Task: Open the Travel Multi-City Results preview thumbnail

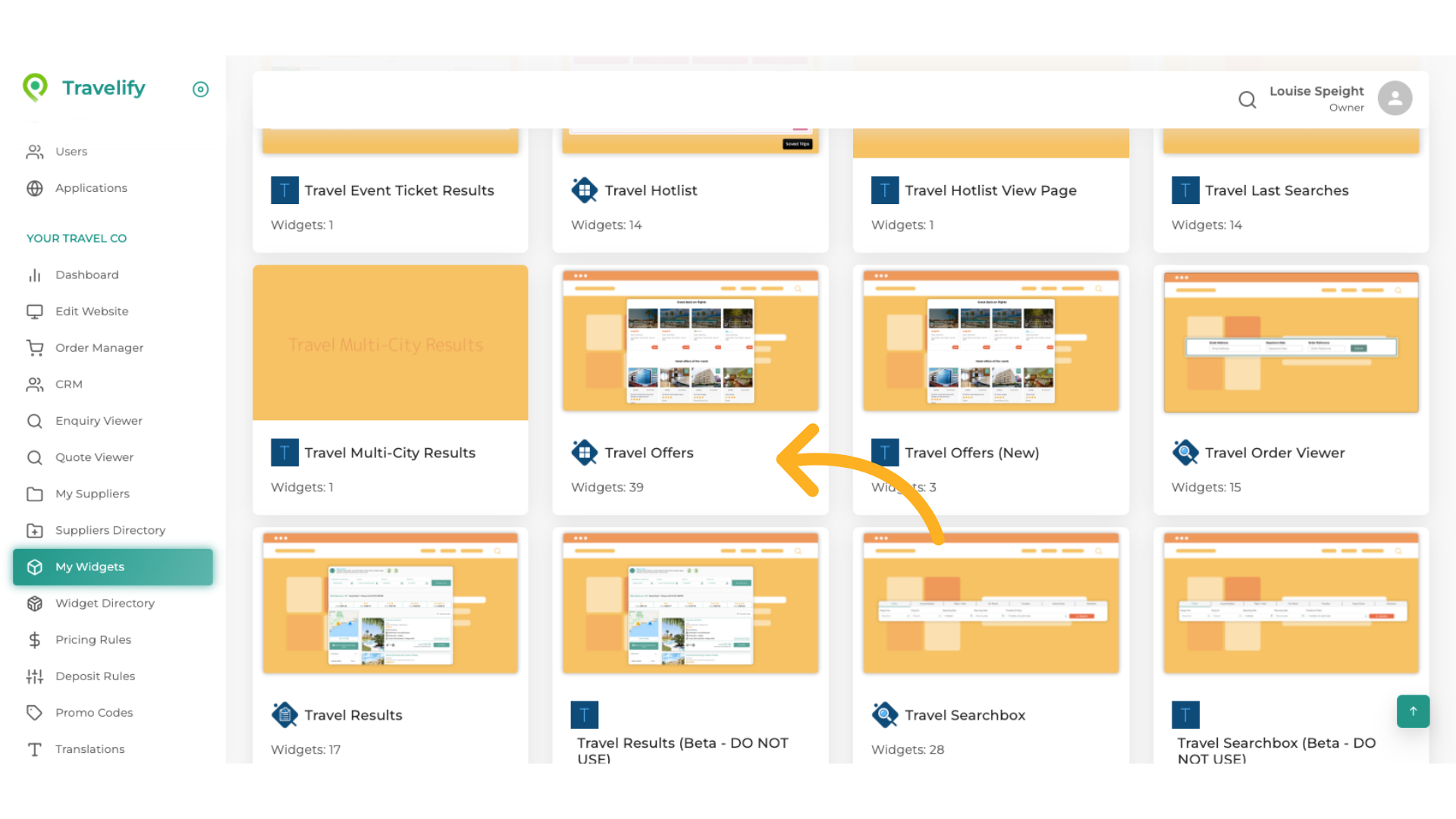Action: (390, 343)
